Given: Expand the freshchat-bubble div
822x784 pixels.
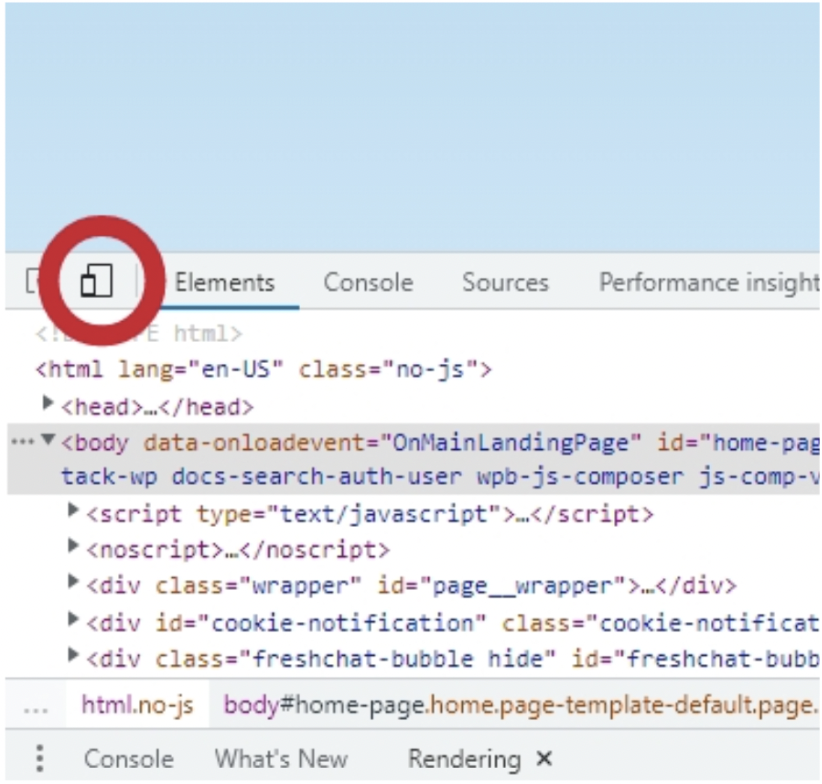Looking at the screenshot, I should point(73,655).
